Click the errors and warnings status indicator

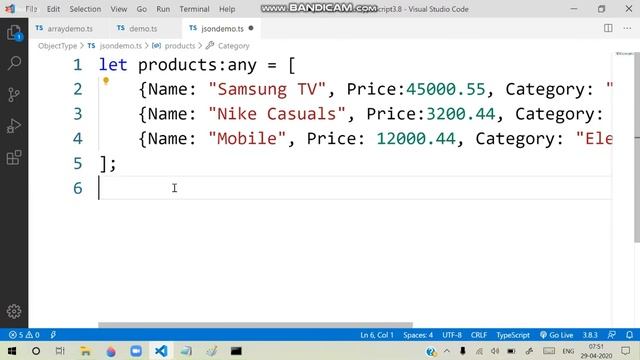tap(24, 335)
